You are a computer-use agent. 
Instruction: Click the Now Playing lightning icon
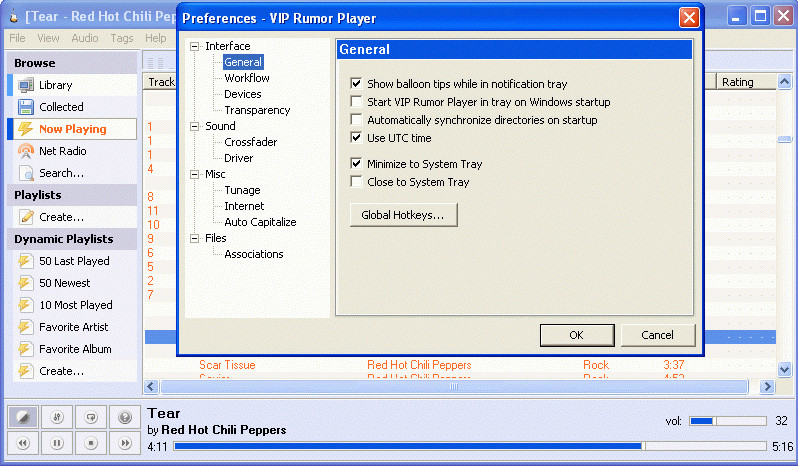25,129
